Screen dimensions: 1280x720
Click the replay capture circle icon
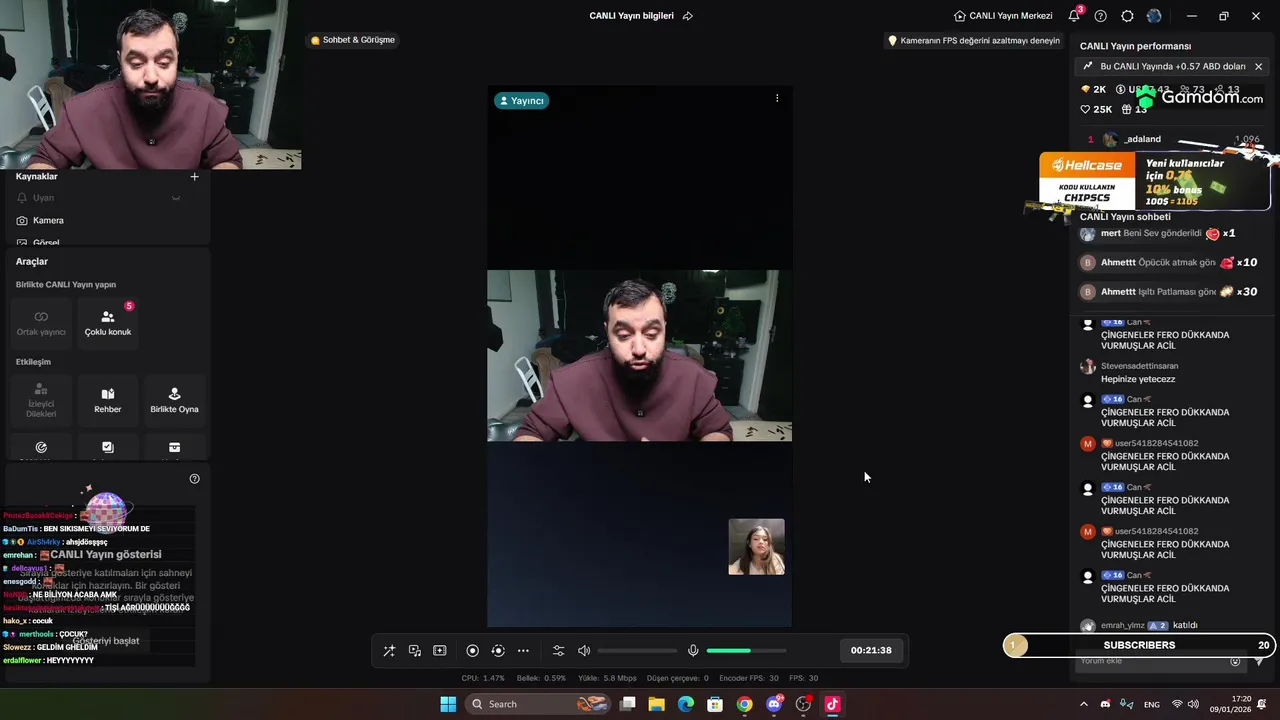click(498, 651)
